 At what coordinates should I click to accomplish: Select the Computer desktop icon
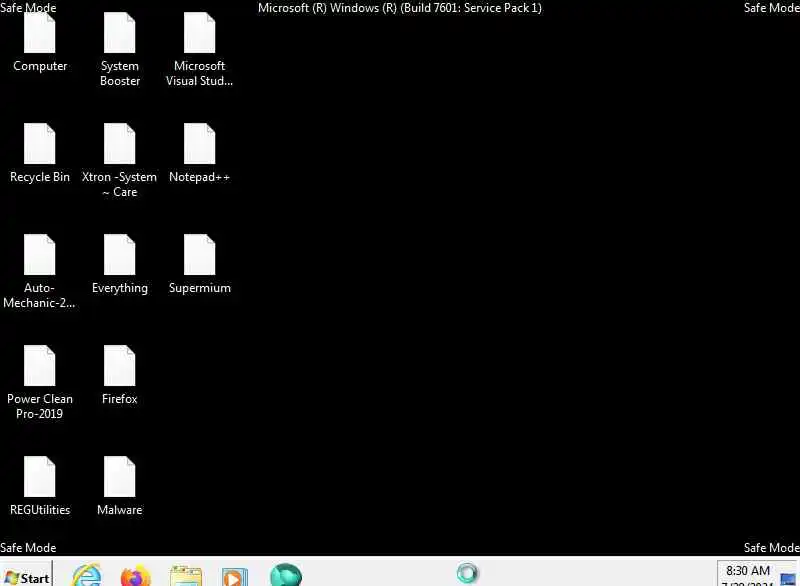[40, 43]
